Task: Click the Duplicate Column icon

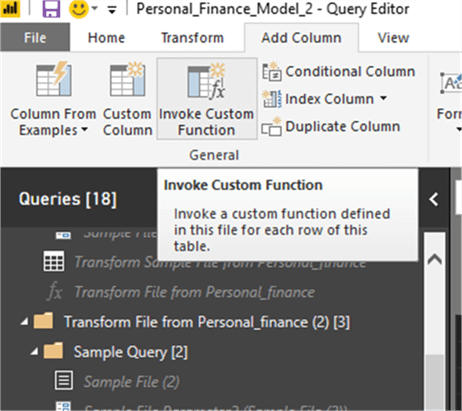Action: tap(271, 126)
